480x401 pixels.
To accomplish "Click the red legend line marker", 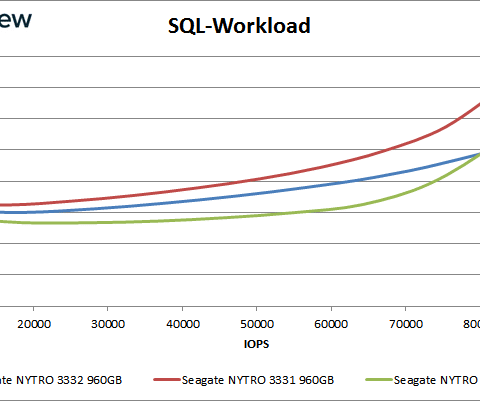I will (167, 380).
